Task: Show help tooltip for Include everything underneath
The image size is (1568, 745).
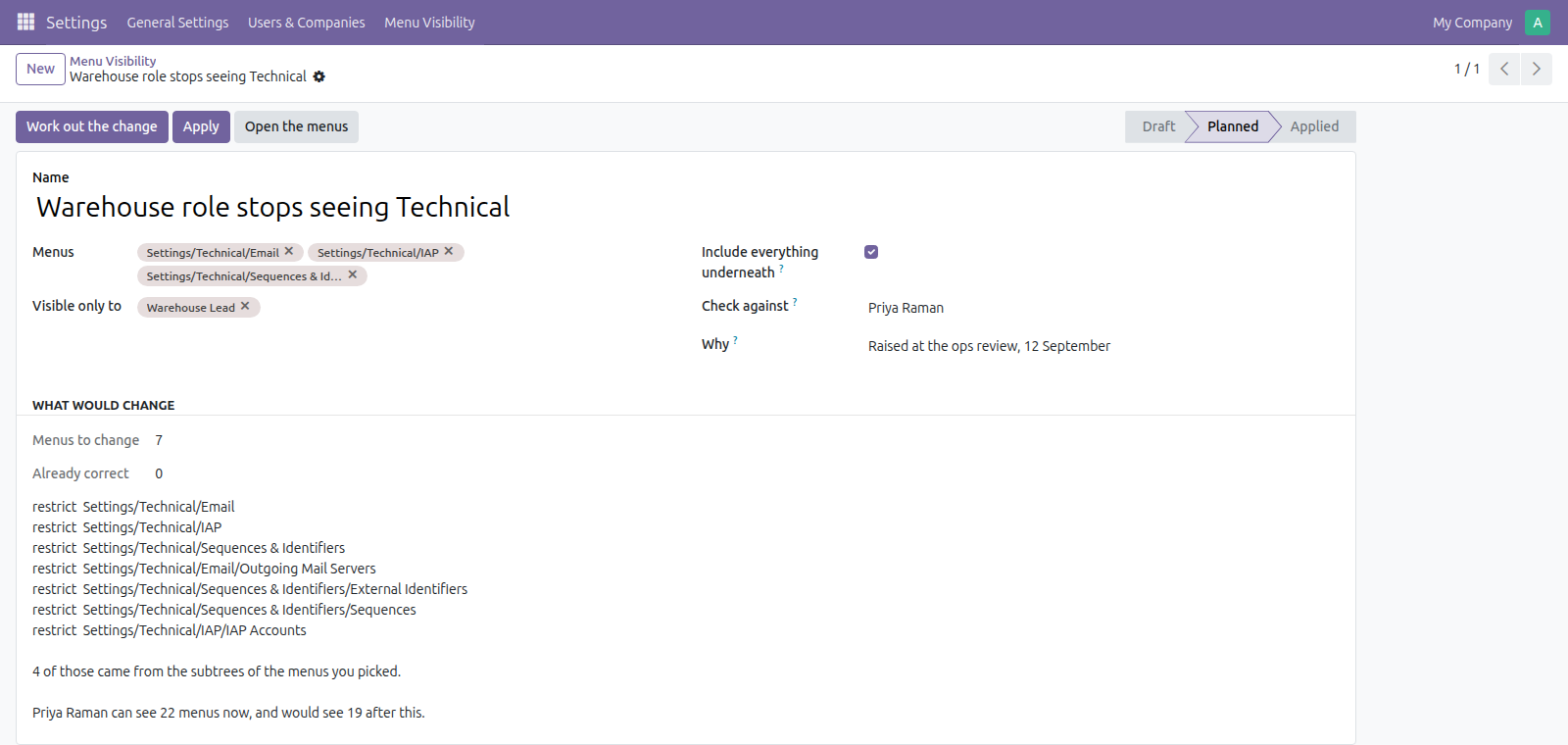Action: (781, 268)
